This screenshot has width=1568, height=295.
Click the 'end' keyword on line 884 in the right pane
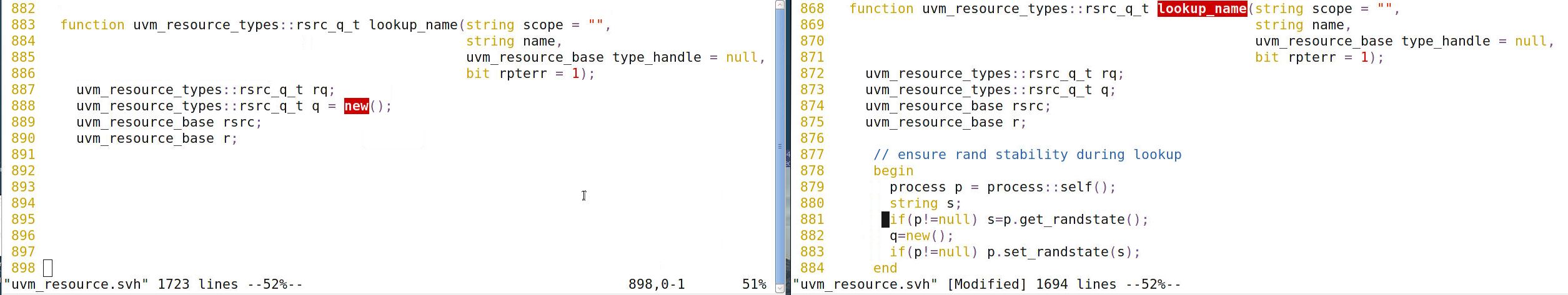(x=885, y=268)
